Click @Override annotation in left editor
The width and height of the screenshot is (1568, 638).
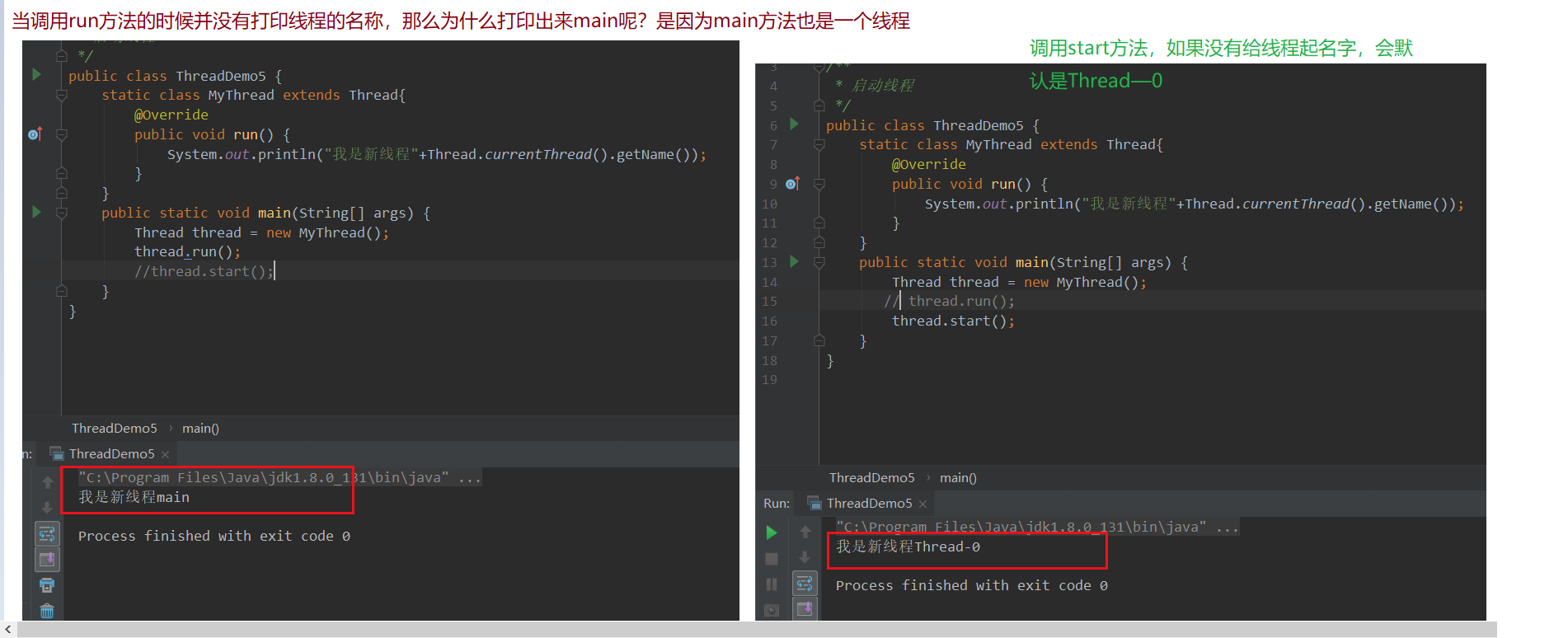[171, 115]
